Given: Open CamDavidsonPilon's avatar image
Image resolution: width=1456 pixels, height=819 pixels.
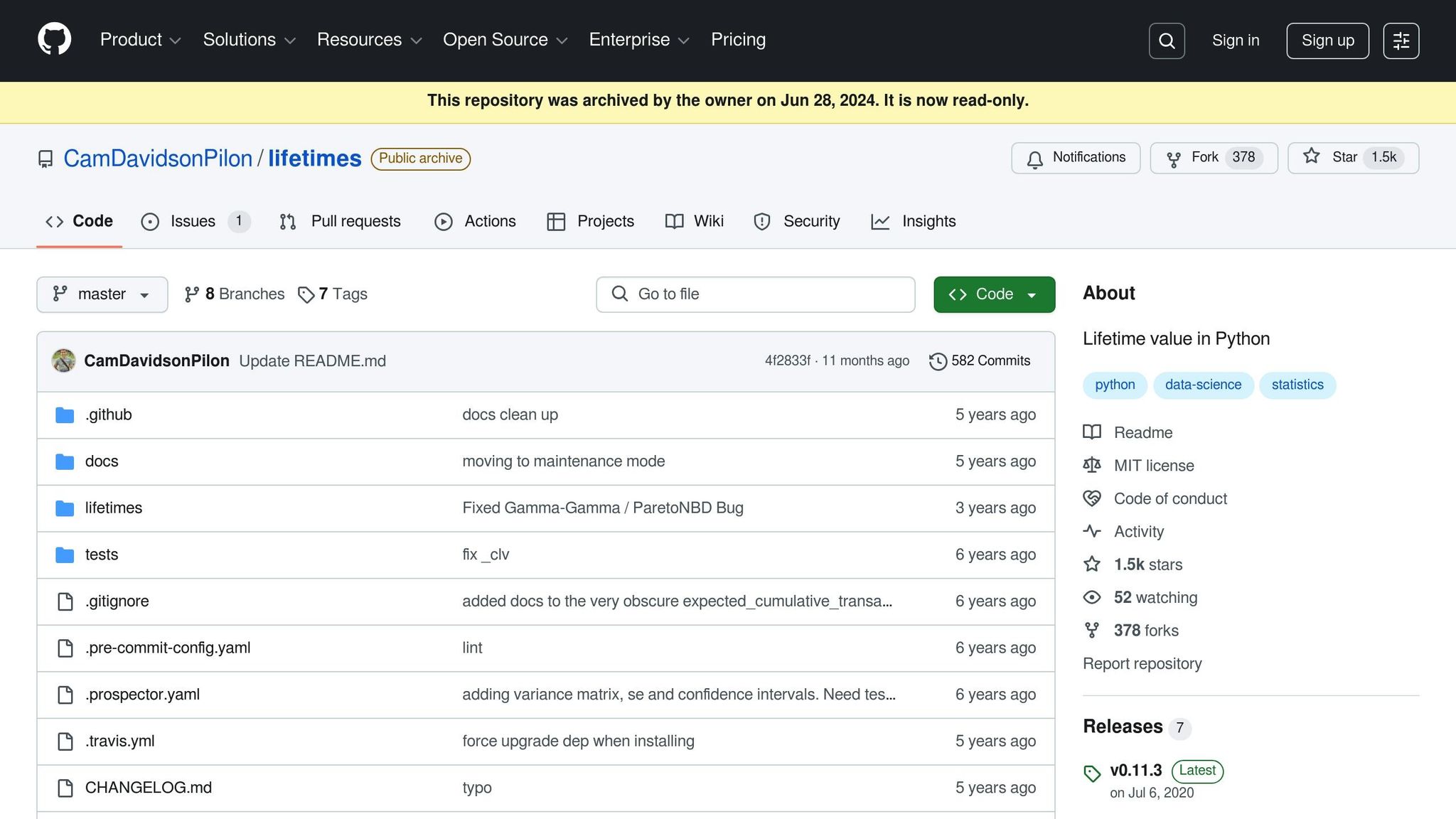Looking at the screenshot, I should [63, 360].
